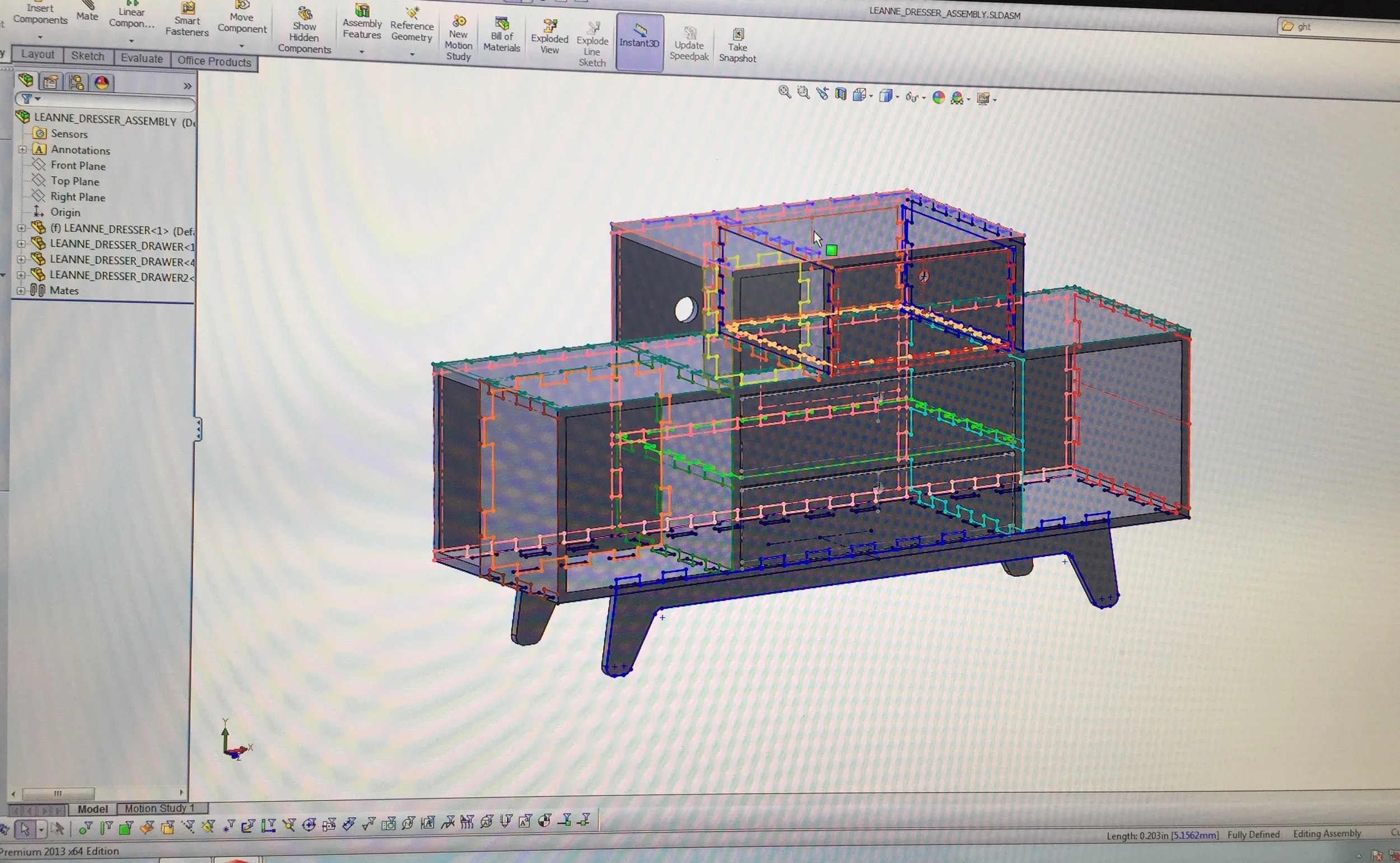The image size is (1400, 863).
Task: Click the Select arrow tool in bottom toolbar
Action: (x=25, y=828)
